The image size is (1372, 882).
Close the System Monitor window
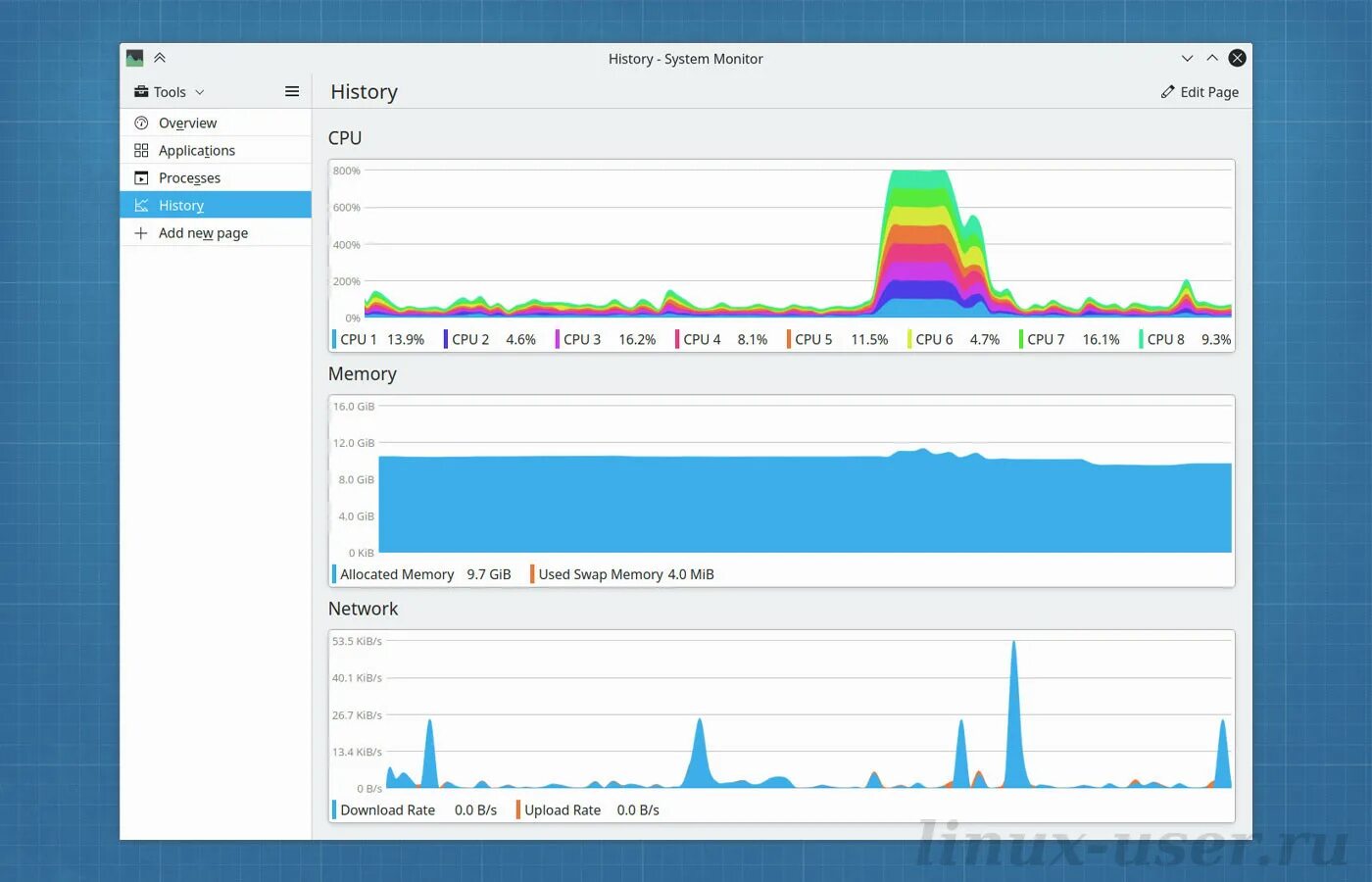1238,58
